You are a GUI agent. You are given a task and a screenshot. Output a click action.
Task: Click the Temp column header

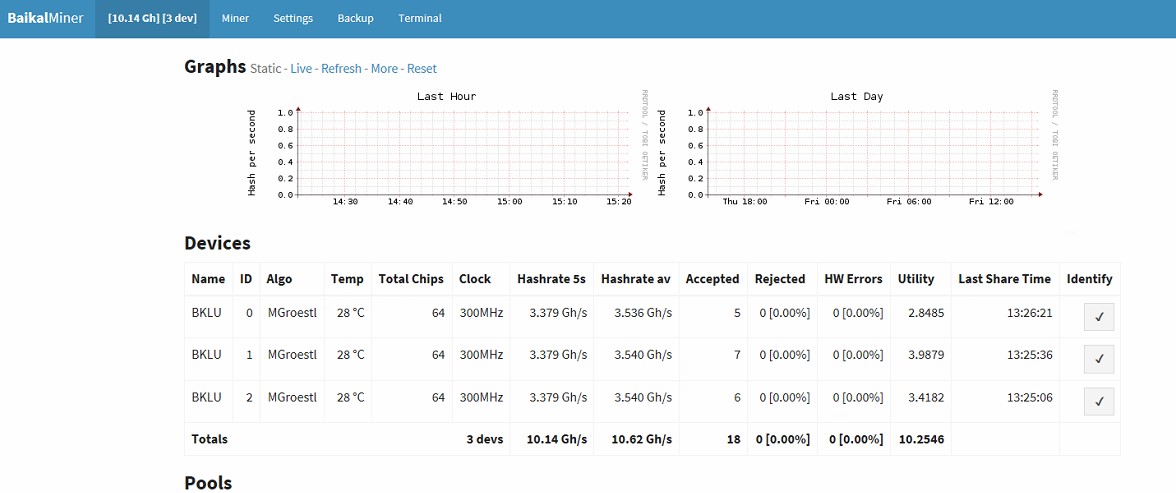point(347,279)
